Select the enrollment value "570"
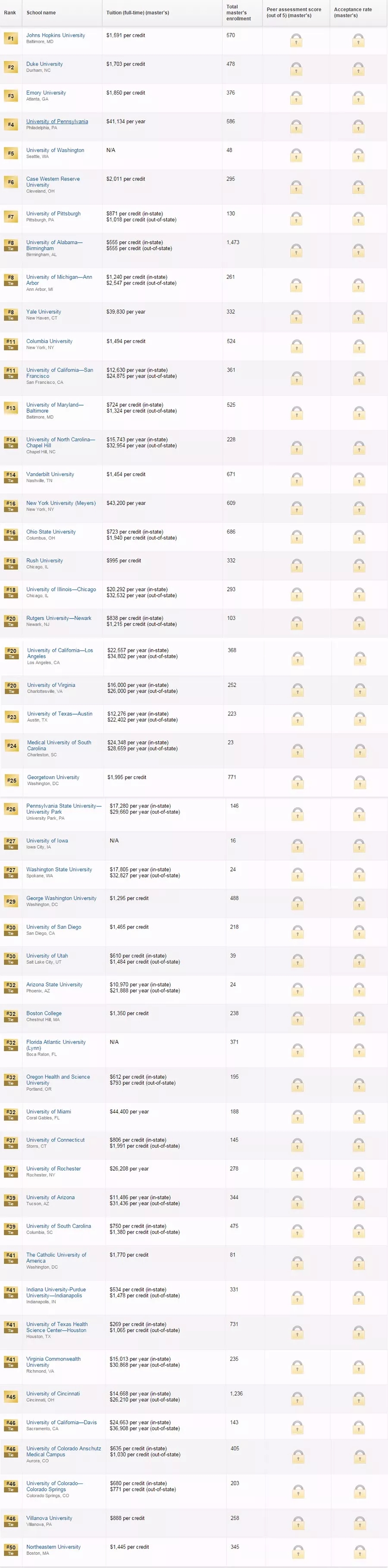This screenshot has height=1568, width=388. coord(231,35)
